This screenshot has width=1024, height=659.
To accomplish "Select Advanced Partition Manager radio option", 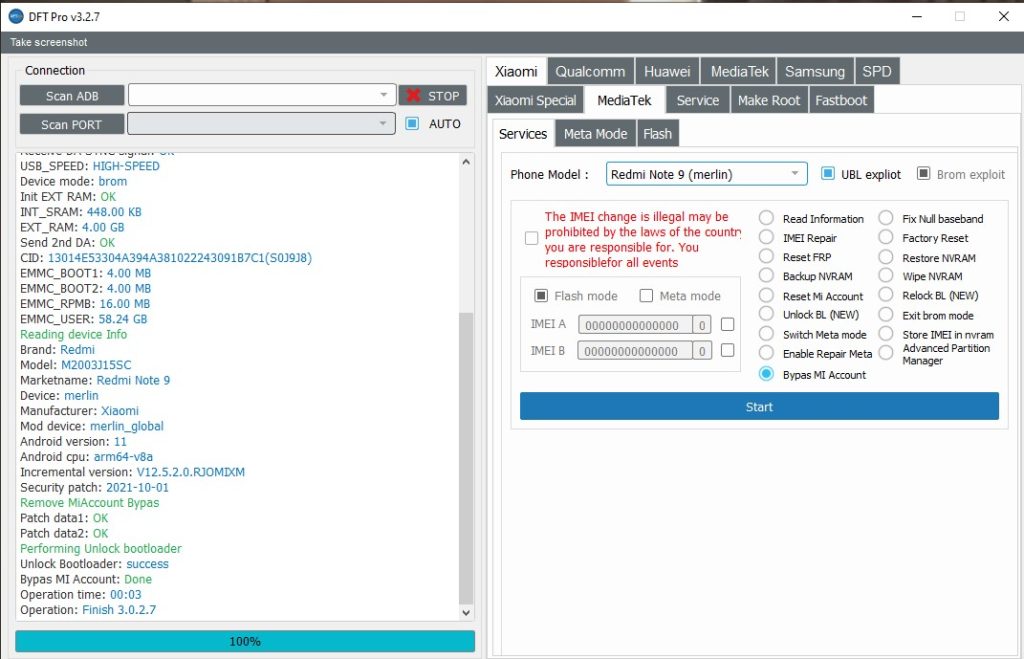I will [886, 353].
